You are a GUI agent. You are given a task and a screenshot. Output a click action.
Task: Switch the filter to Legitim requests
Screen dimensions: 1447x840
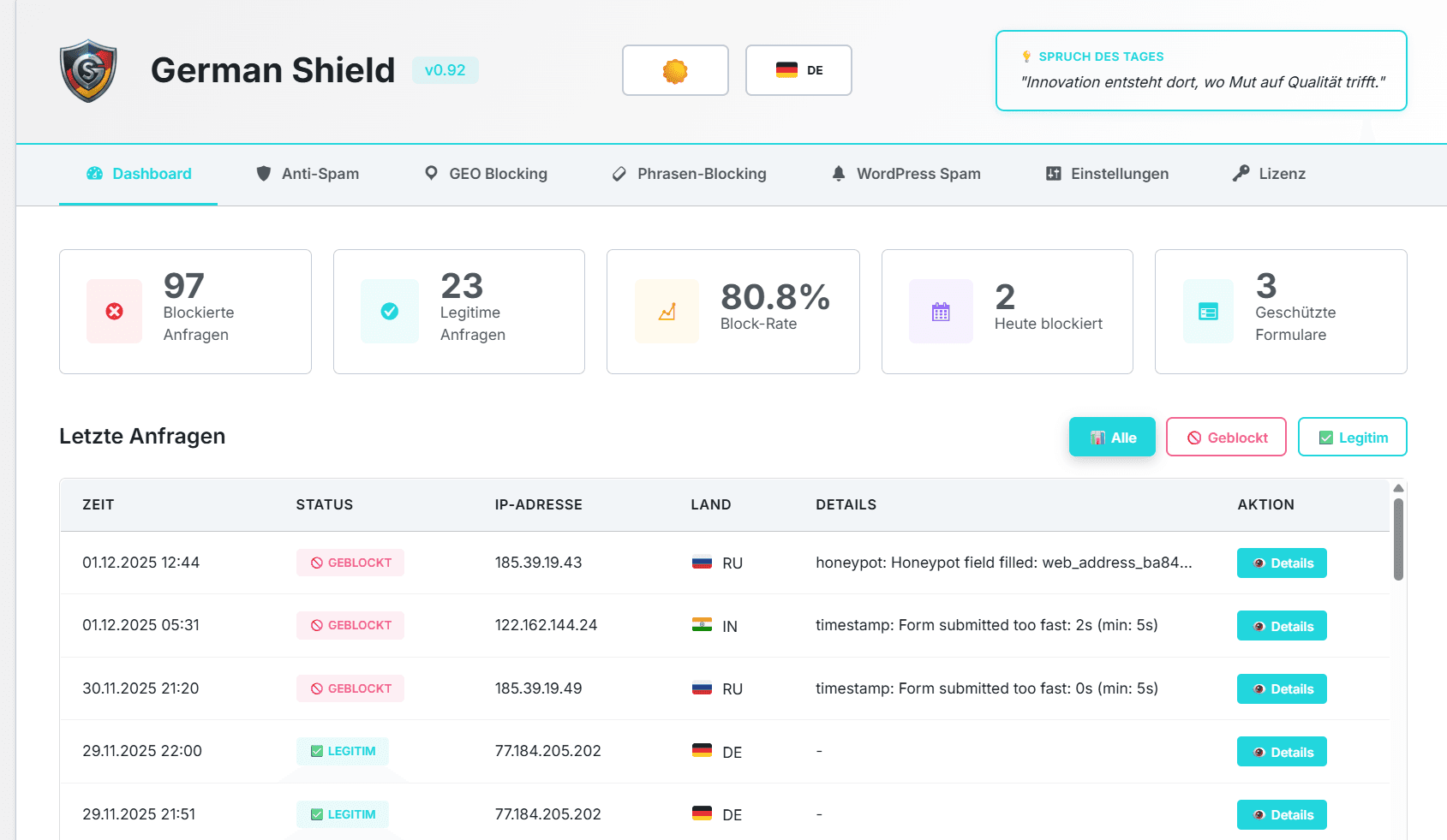point(1353,437)
